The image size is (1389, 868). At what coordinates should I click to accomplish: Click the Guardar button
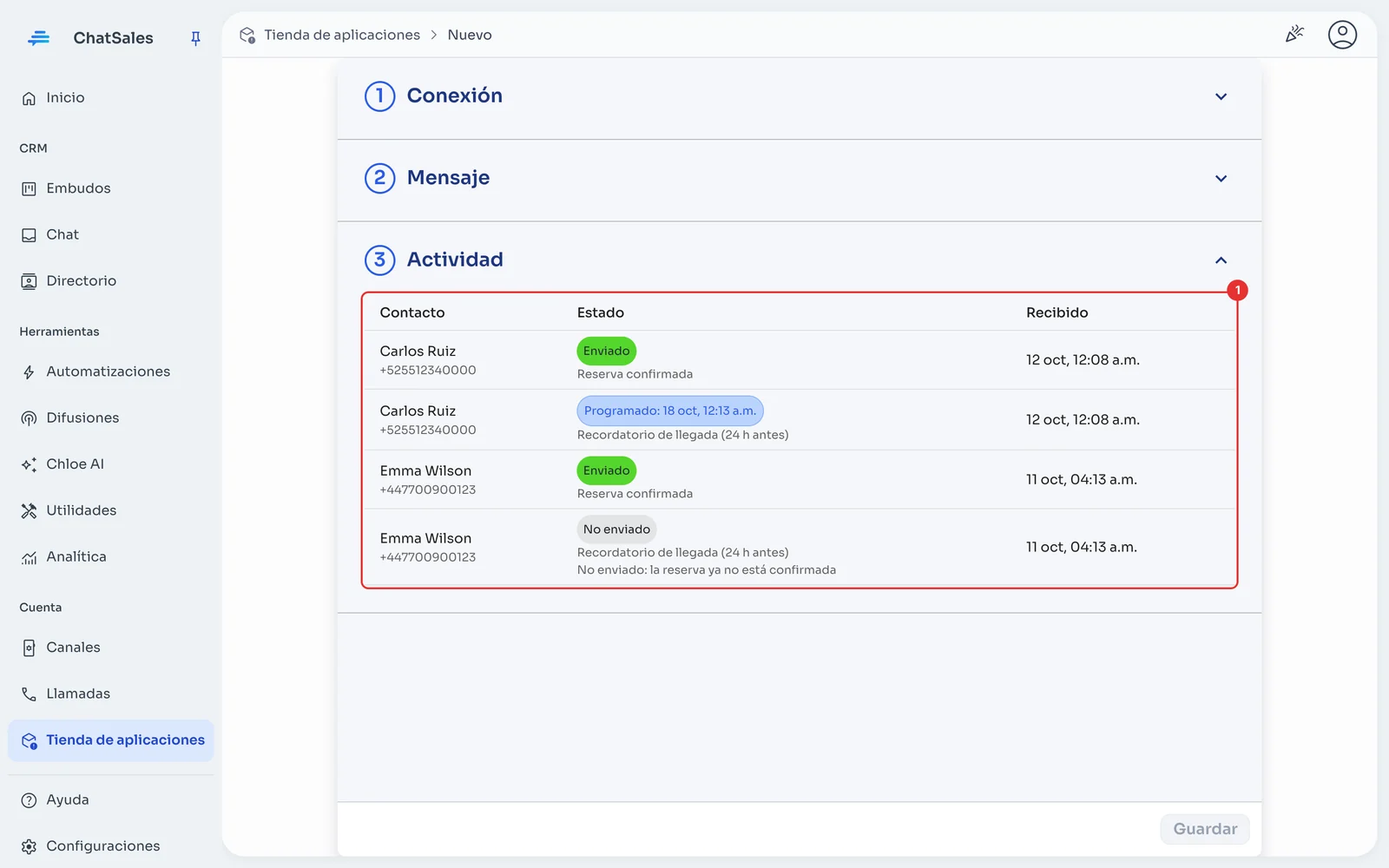1205,829
